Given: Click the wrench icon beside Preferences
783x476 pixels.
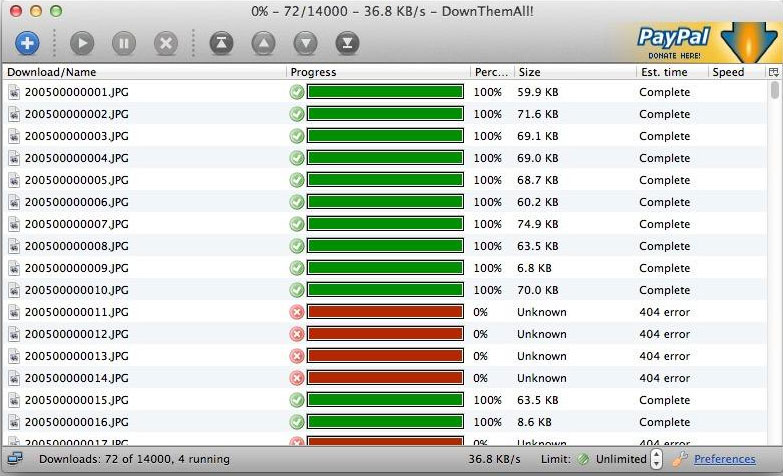Looking at the screenshot, I should pyautogui.click(x=680, y=459).
